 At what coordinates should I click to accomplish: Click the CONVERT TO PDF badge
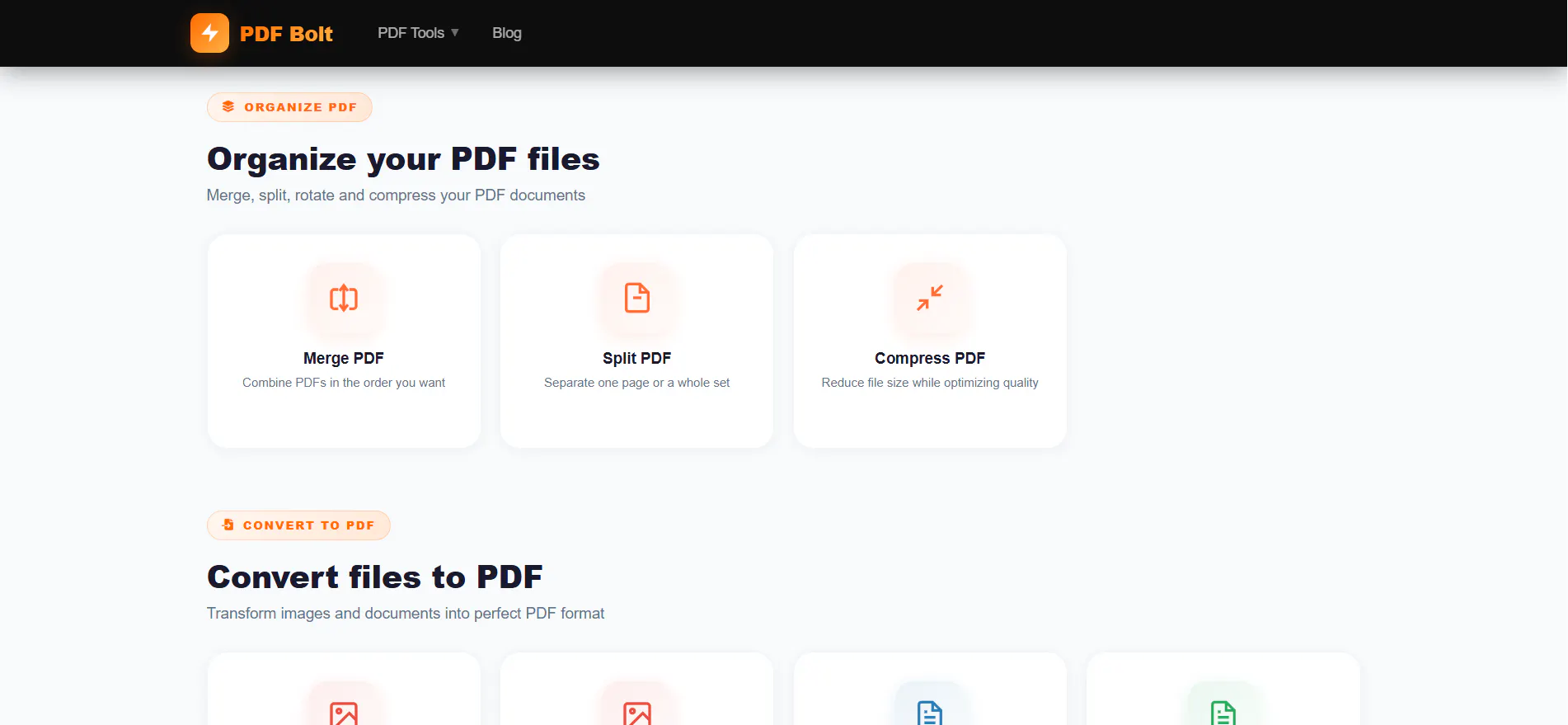[298, 525]
